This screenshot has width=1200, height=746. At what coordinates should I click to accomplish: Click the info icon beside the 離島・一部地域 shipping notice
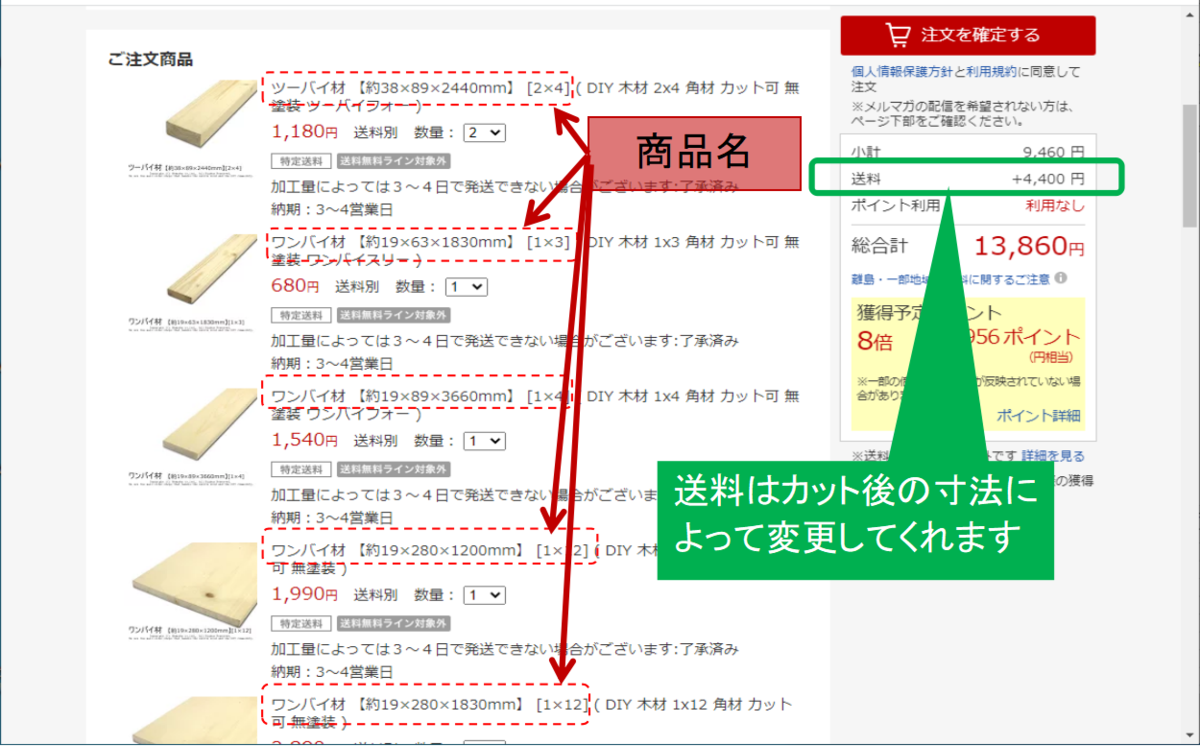(x=1060, y=279)
